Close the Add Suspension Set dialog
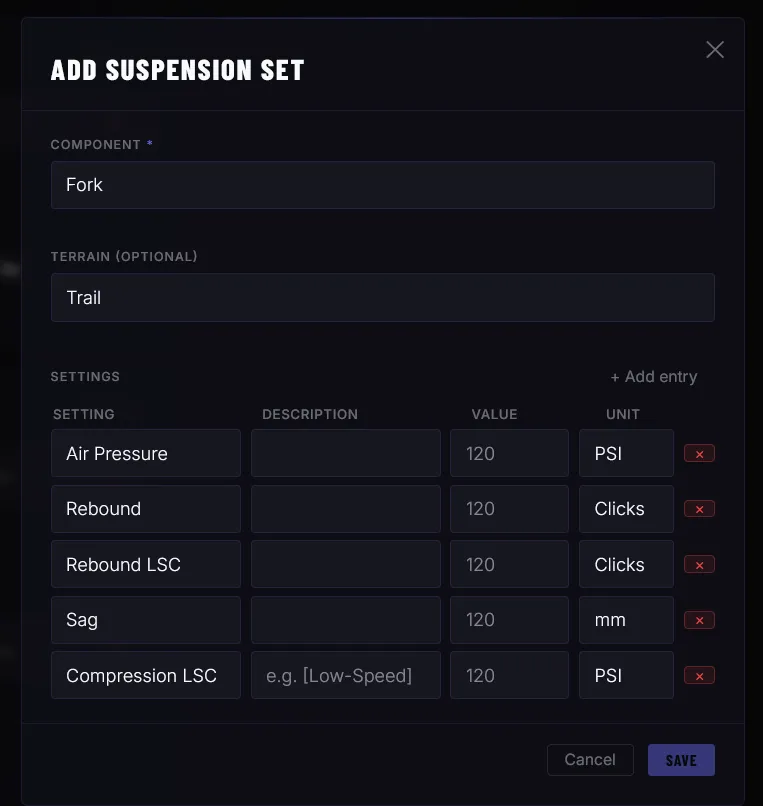Image resolution: width=763 pixels, height=806 pixels. [715, 49]
